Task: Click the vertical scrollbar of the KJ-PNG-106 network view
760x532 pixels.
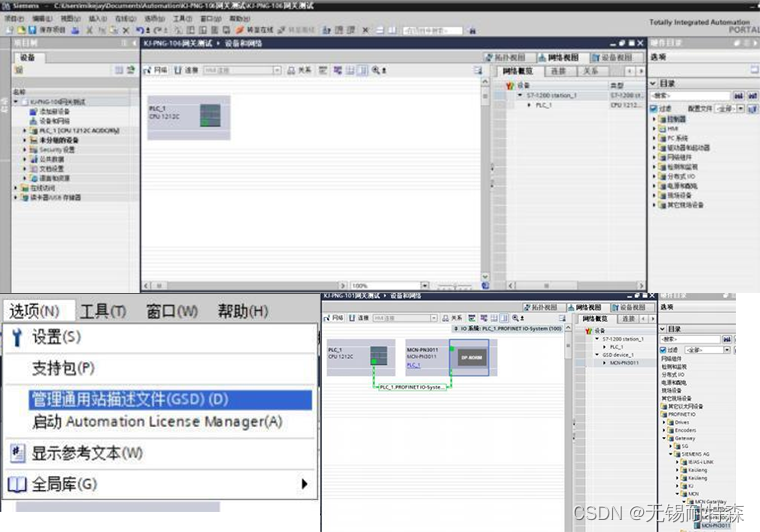Action: pos(485,179)
